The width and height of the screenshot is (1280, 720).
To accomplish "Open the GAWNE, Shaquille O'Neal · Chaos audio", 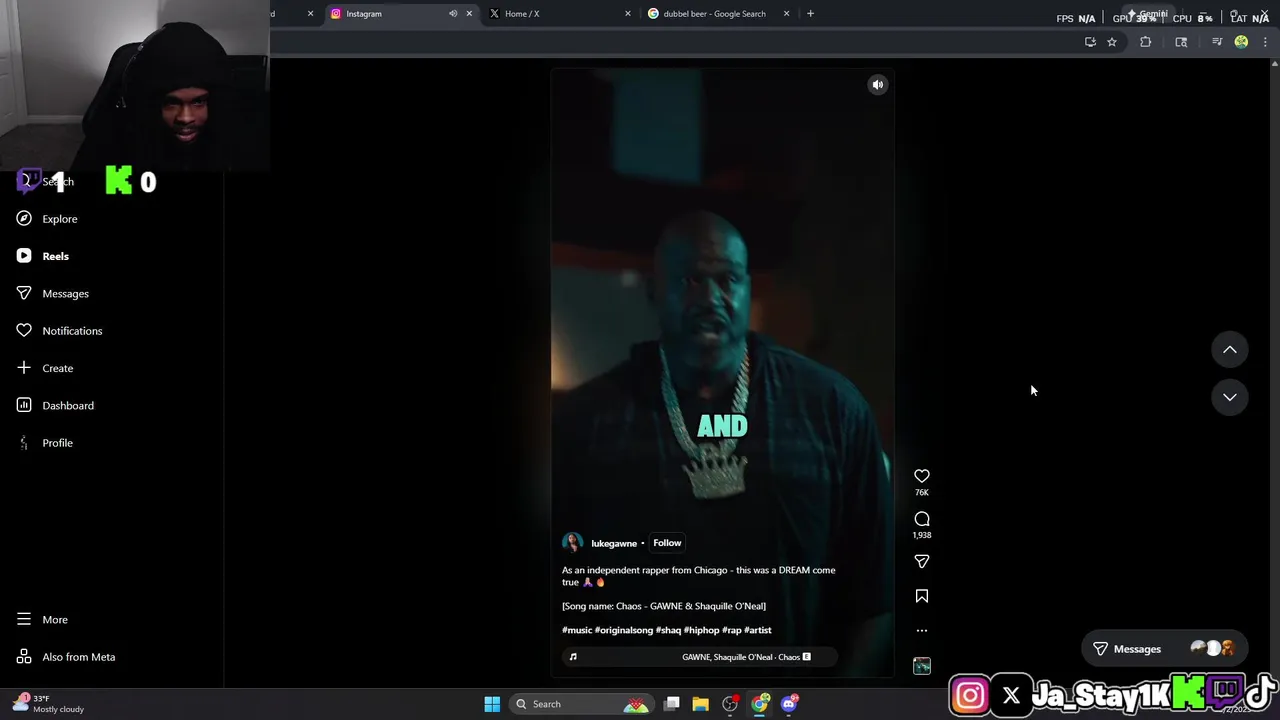I will click(x=700, y=657).
